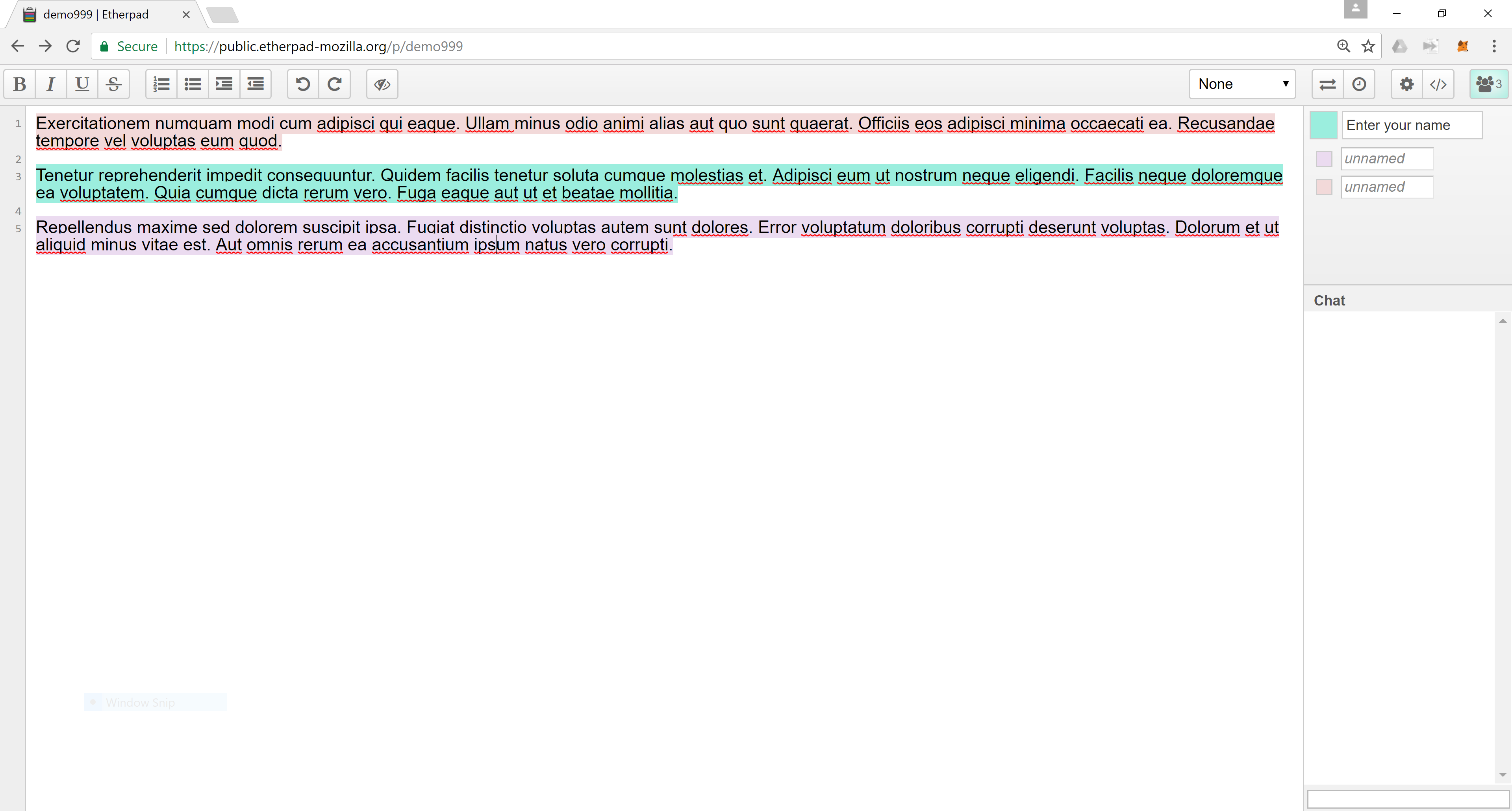Insert an unordered bullet list
1512x811 pixels.
pos(193,84)
